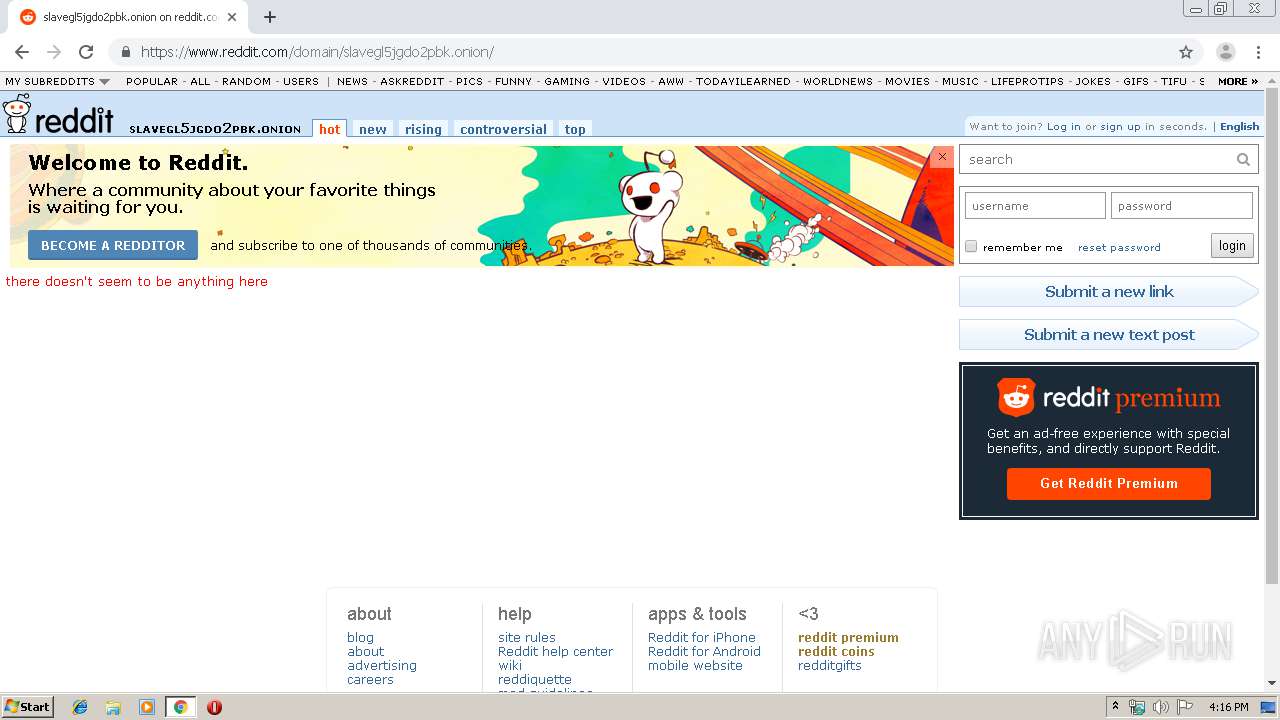1280x720 pixels.
Task: Open the redditgifts footer link
Action: [829, 665]
